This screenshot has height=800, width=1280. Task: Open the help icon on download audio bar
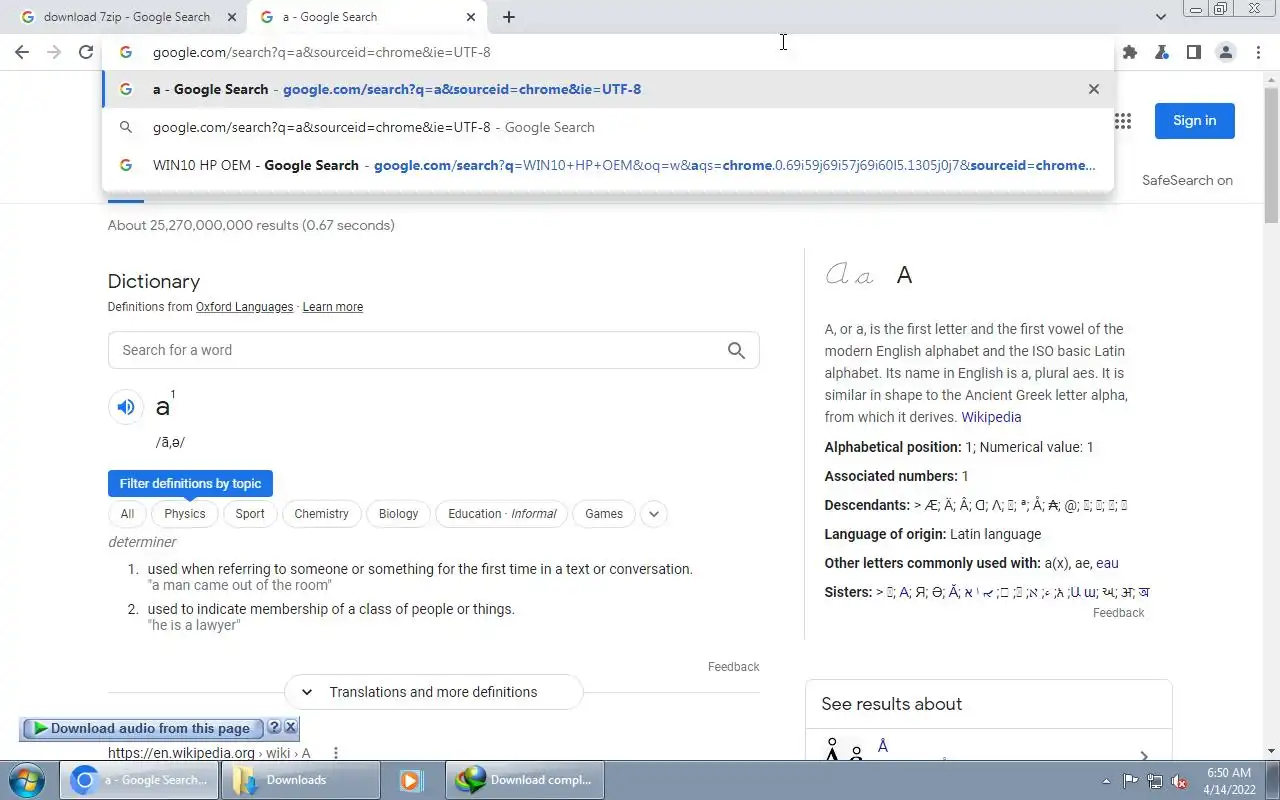pyautogui.click(x=274, y=728)
